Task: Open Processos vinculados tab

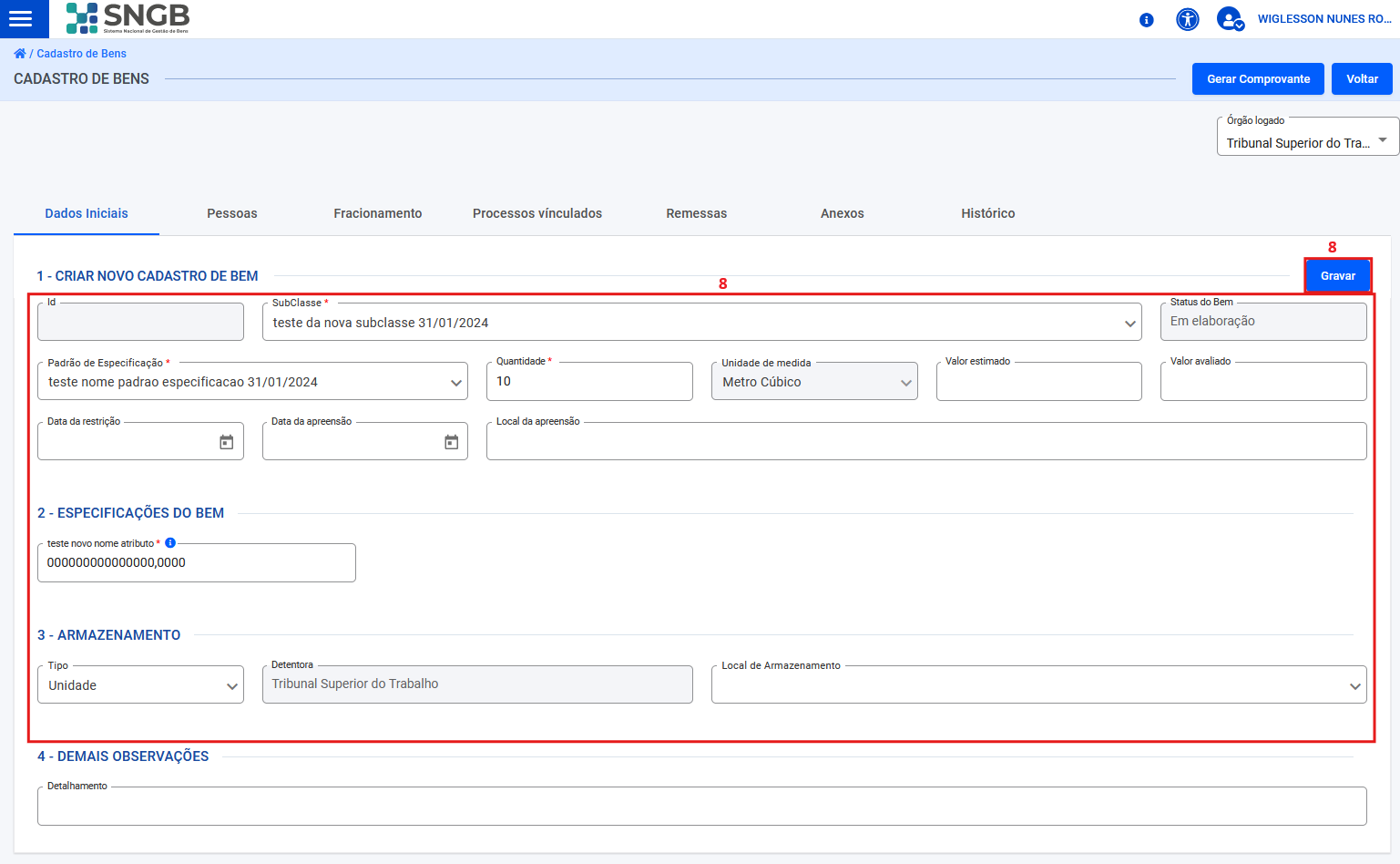Action: point(537,213)
